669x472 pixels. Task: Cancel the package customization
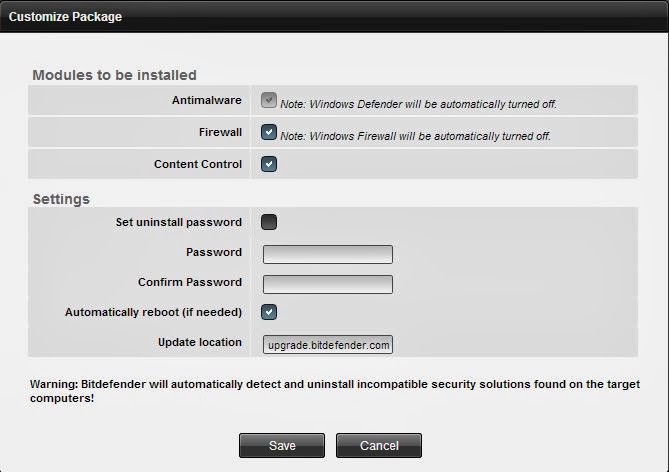coord(378,445)
